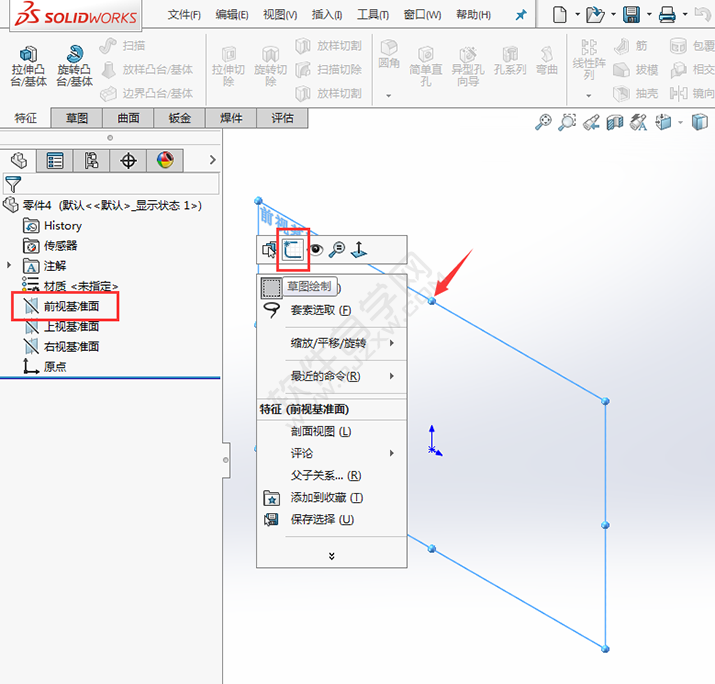
Task: Switch to the 钣金 (Sheet Metal) tab
Action: [x=179, y=118]
